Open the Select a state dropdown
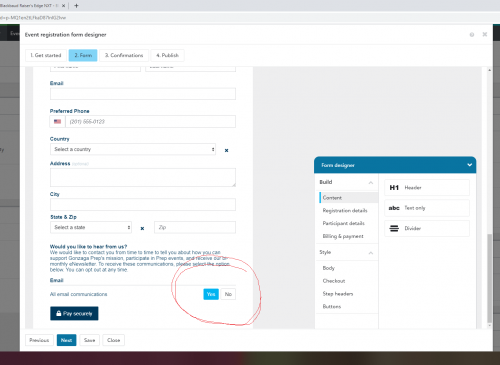This screenshot has width=500, height=365. click(x=91, y=227)
